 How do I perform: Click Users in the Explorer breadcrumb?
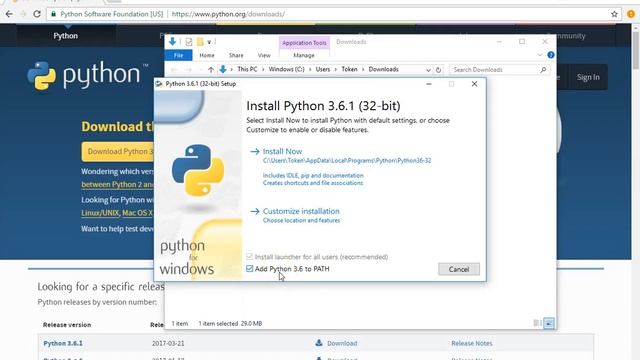(x=322, y=69)
